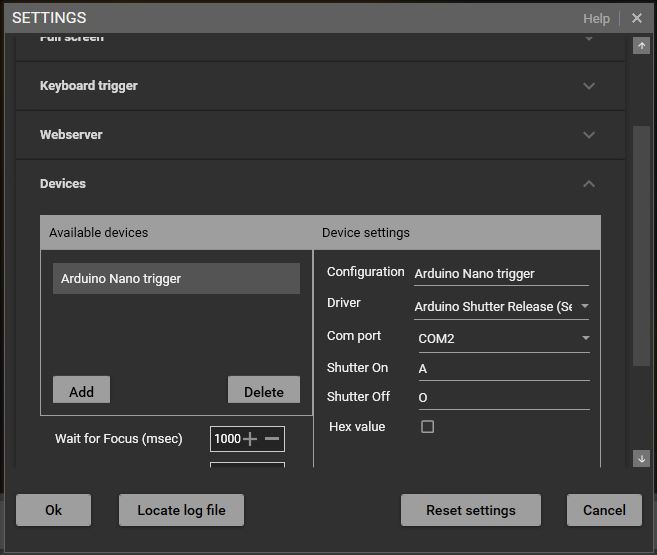Click Locate log file

[181, 510]
